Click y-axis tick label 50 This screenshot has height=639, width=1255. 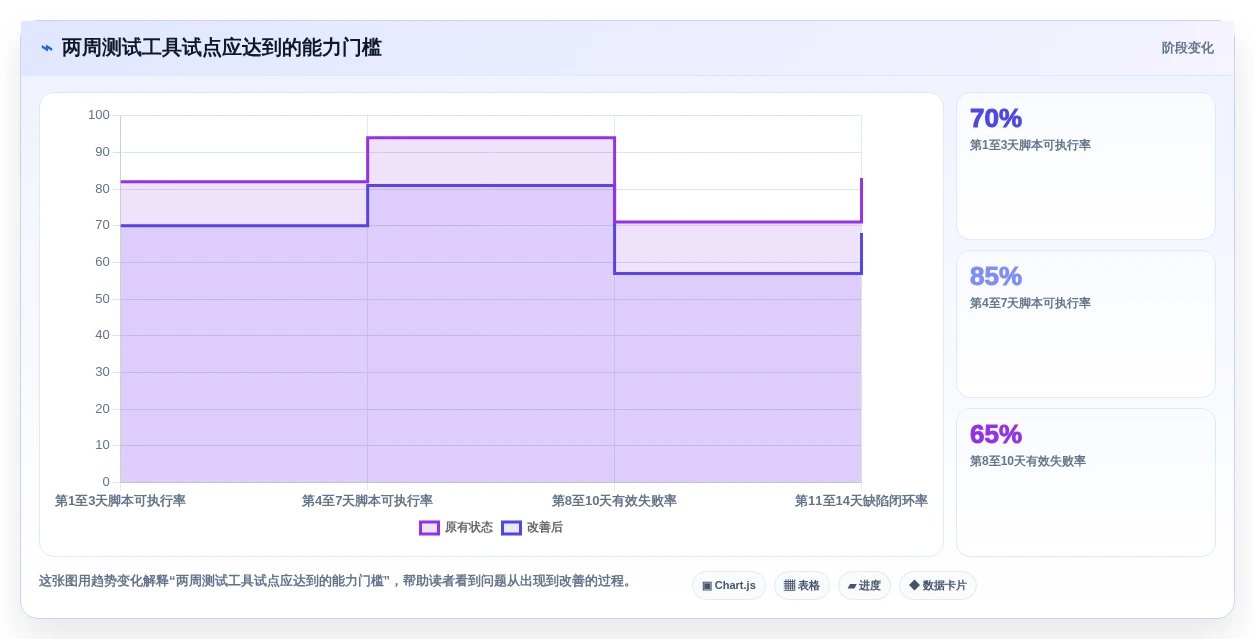pyautogui.click(x=103, y=299)
